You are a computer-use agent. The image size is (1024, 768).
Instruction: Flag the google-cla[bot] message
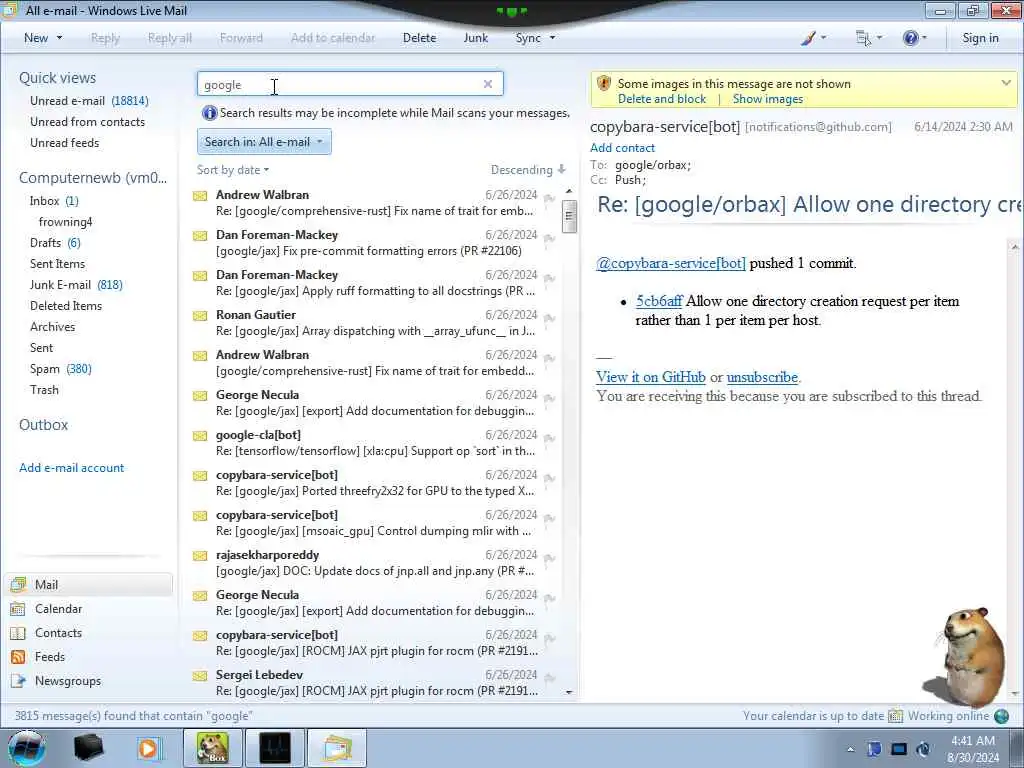pos(549,438)
